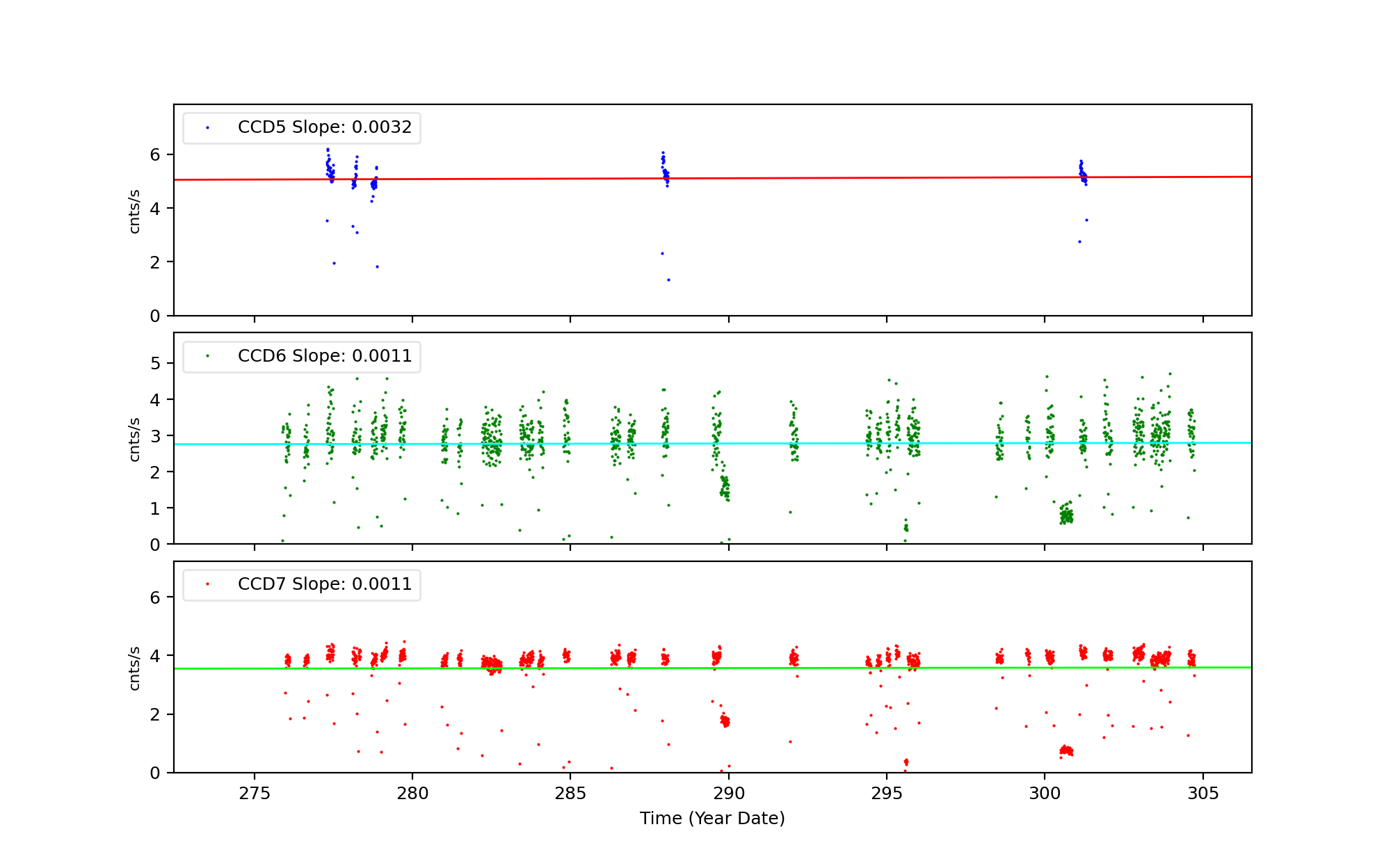Screen dimensions: 1391x868
Task: Click the cnts/s label of the top plot
Action: point(134,211)
